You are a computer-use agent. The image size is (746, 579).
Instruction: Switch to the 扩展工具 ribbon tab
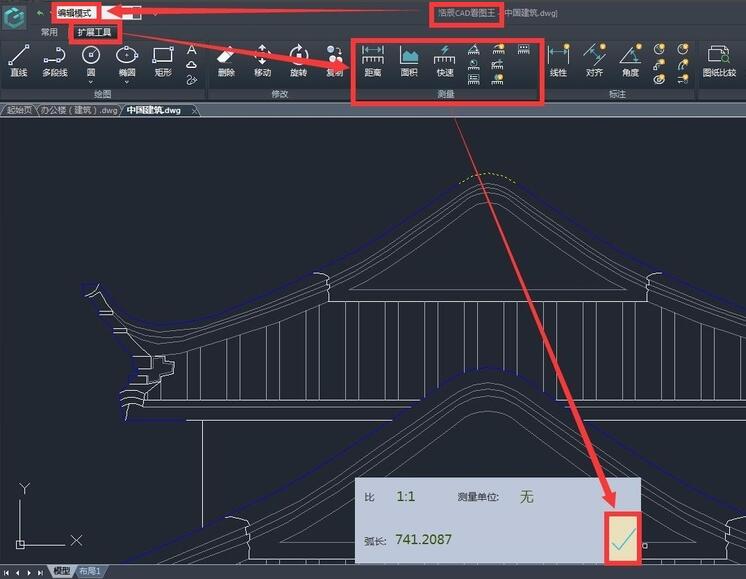[x=97, y=32]
